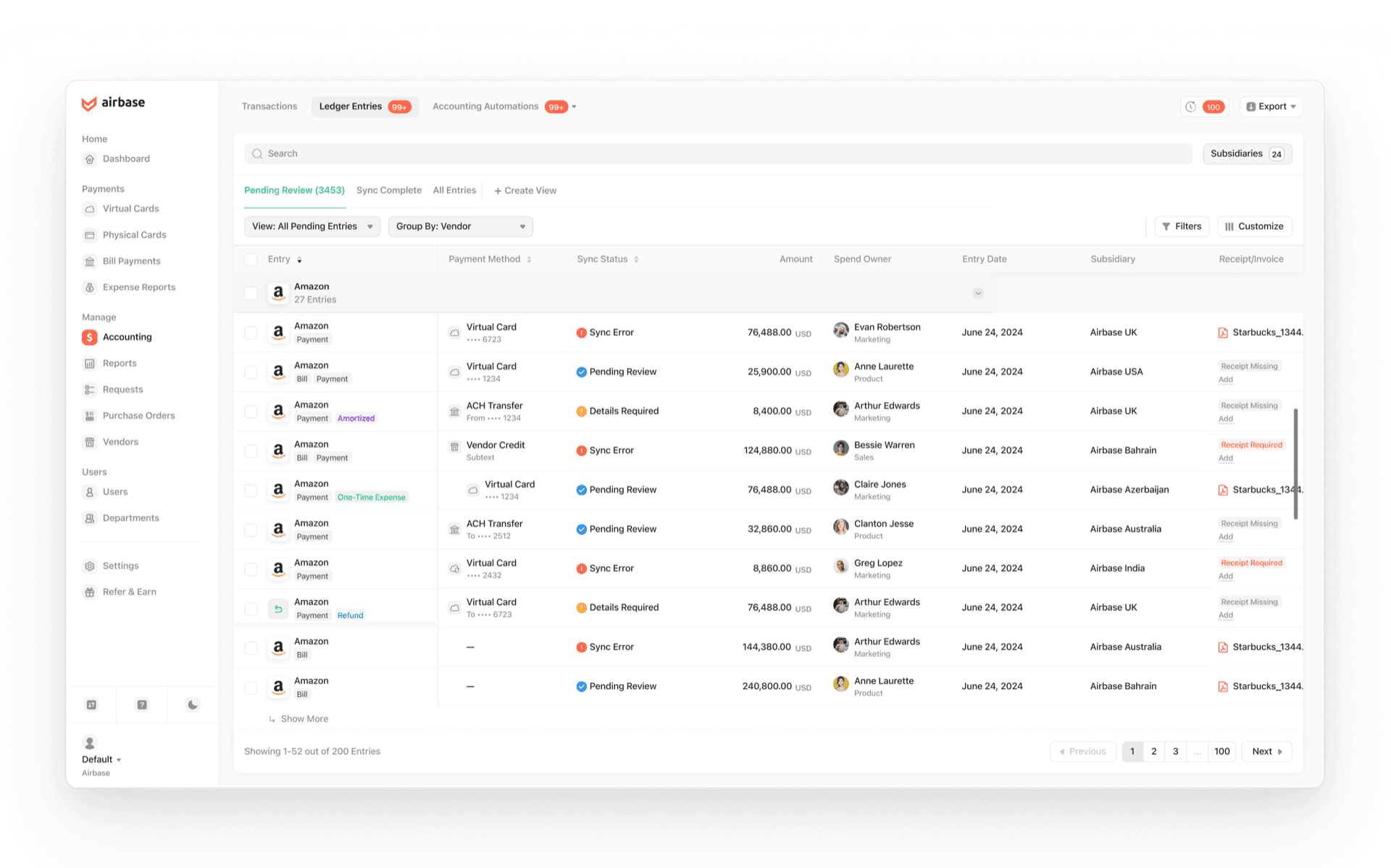
Task: Toggle dark mode moon icon
Action: (x=193, y=704)
